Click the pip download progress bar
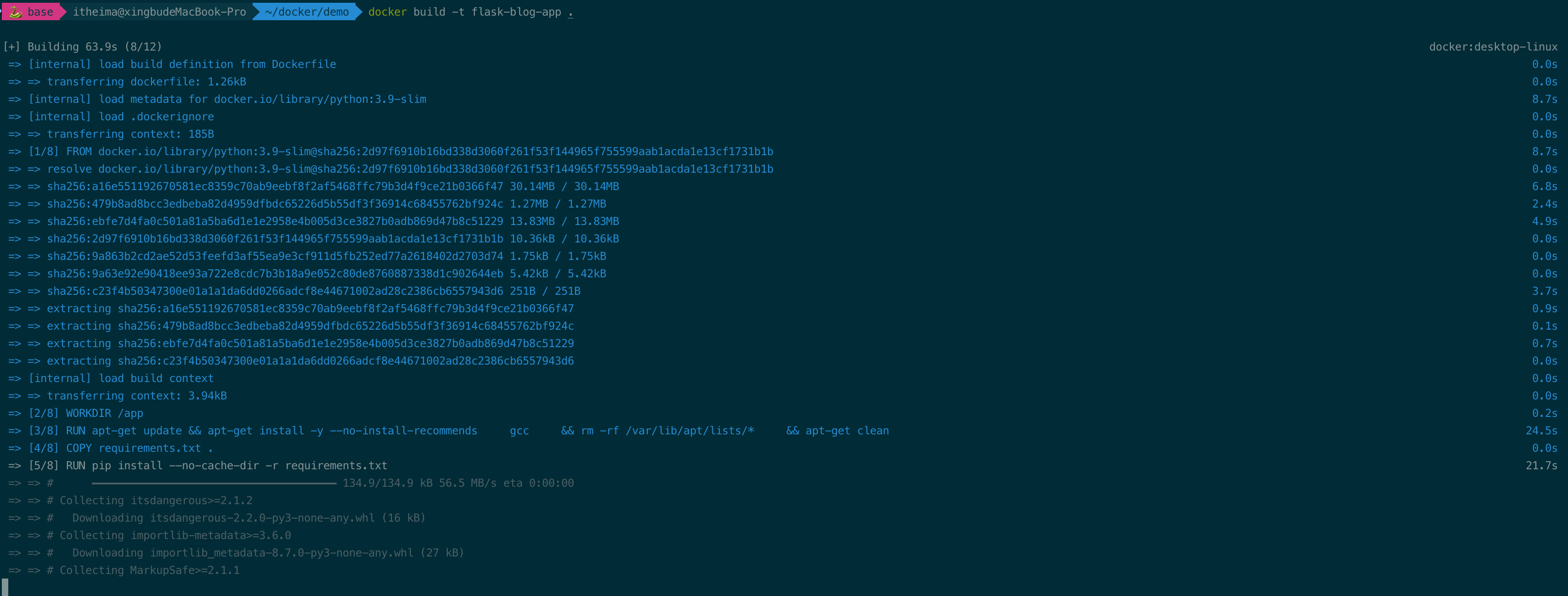Viewport: 1568px width, 596px height. tap(214, 484)
